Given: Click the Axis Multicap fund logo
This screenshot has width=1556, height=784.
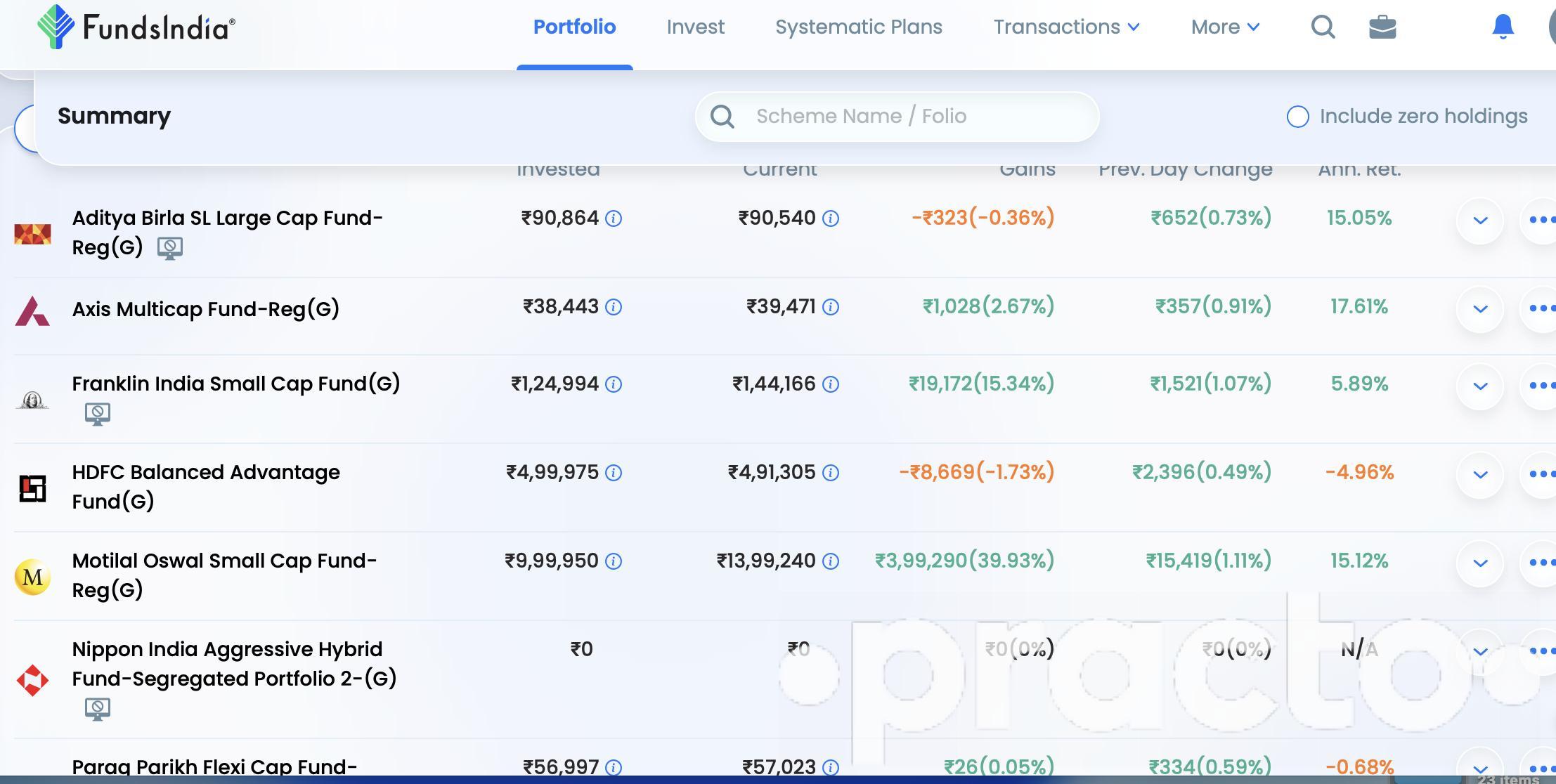Looking at the screenshot, I should 32,311.
